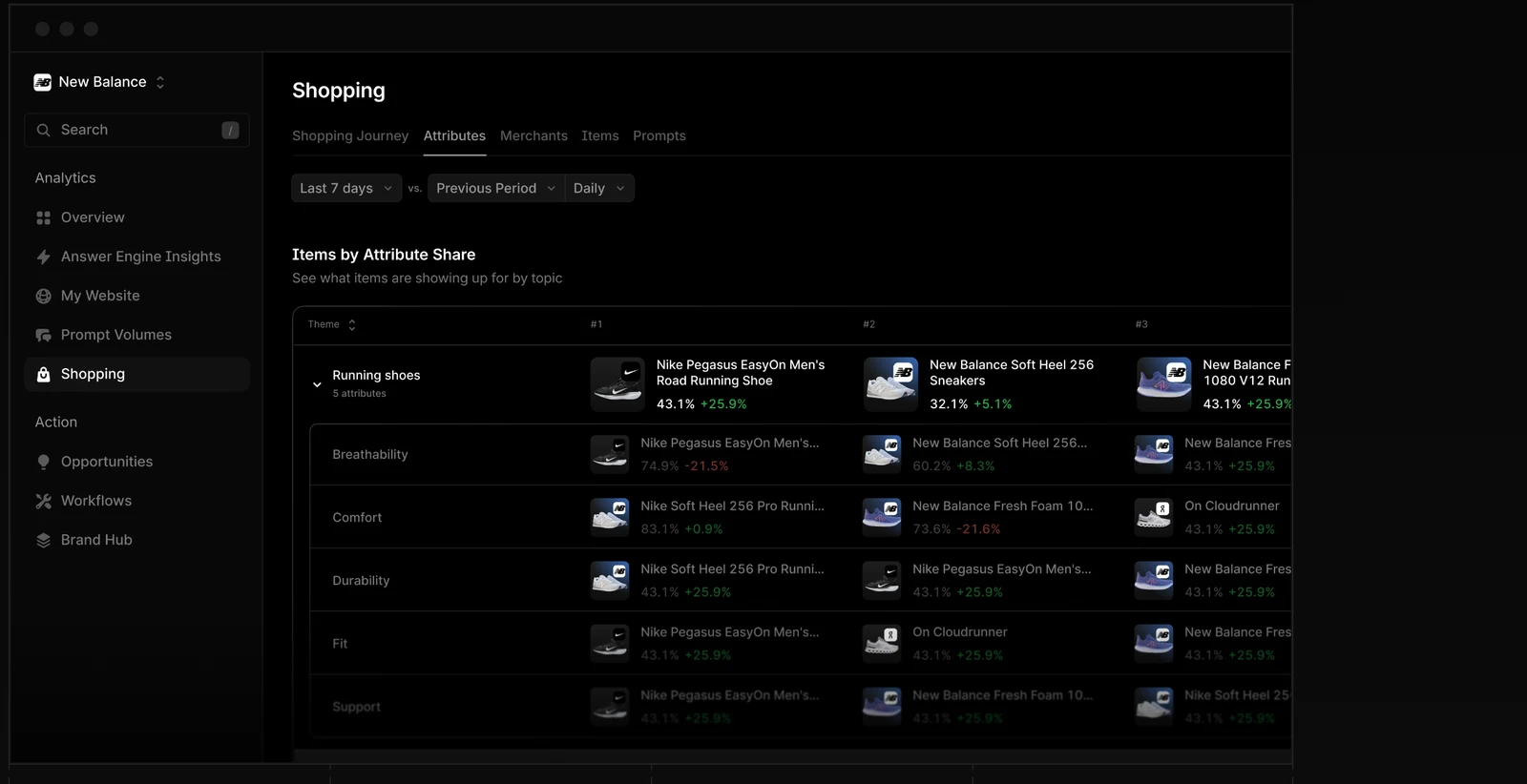Click Nike Soft Heel shoe image in Durability row
Screen dimensions: 1527x784
point(610,580)
